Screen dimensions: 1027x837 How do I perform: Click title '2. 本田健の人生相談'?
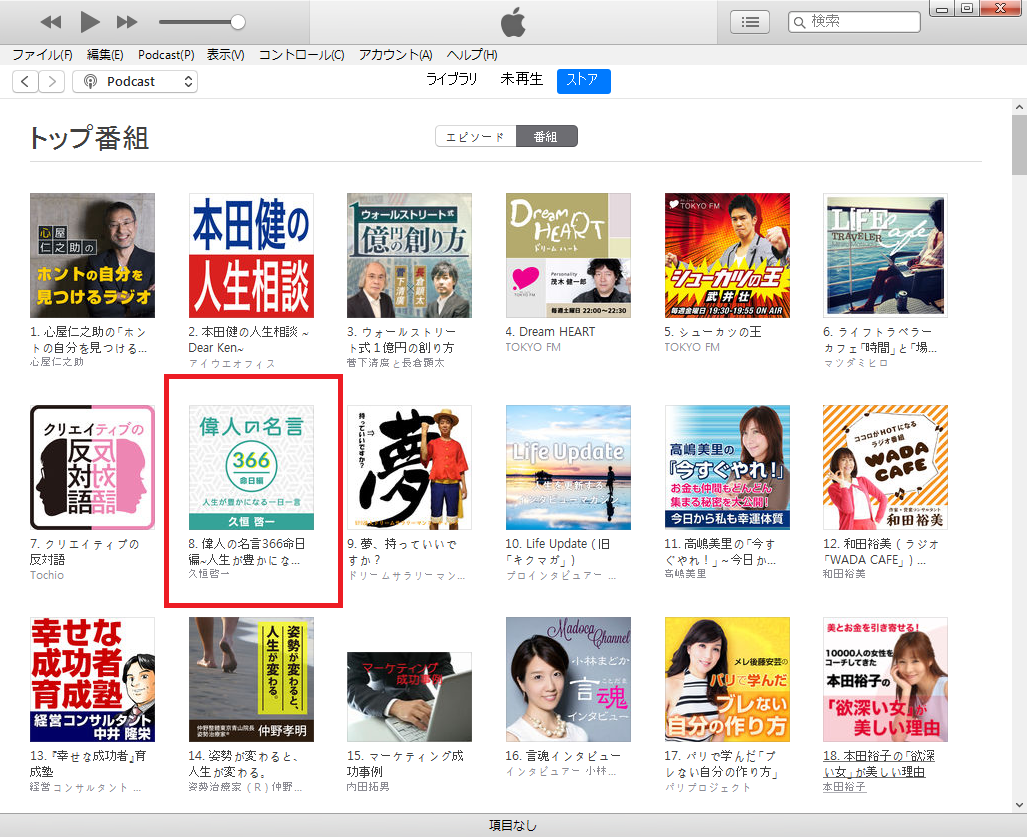coord(248,340)
